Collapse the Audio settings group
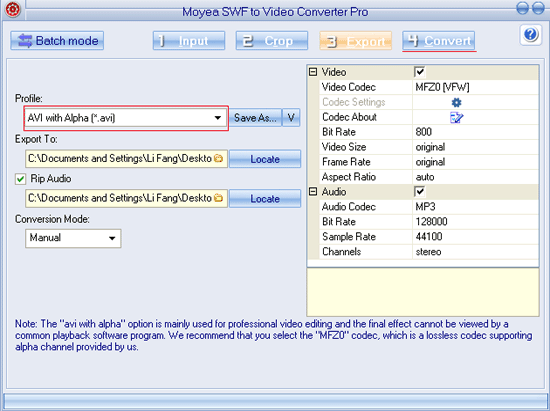 (x=313, y=192)
